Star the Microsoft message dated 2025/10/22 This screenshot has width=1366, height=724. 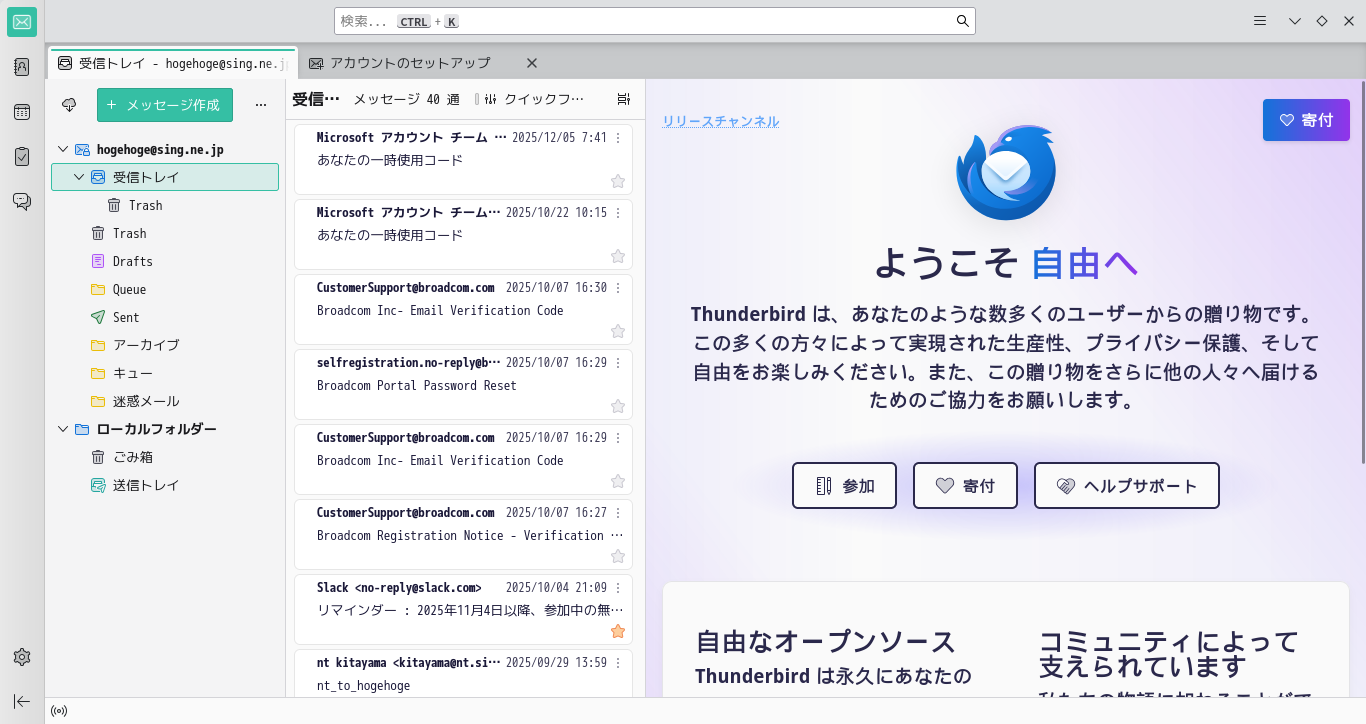point(618,256)
